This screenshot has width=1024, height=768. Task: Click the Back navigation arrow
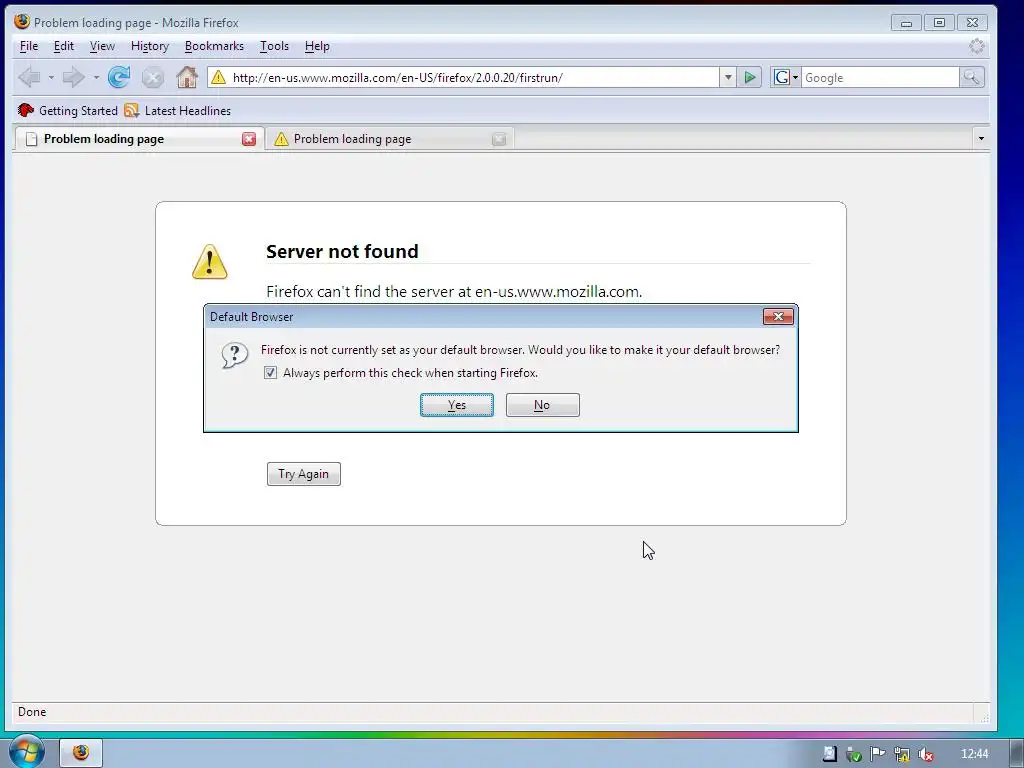[x=29, y=77]
